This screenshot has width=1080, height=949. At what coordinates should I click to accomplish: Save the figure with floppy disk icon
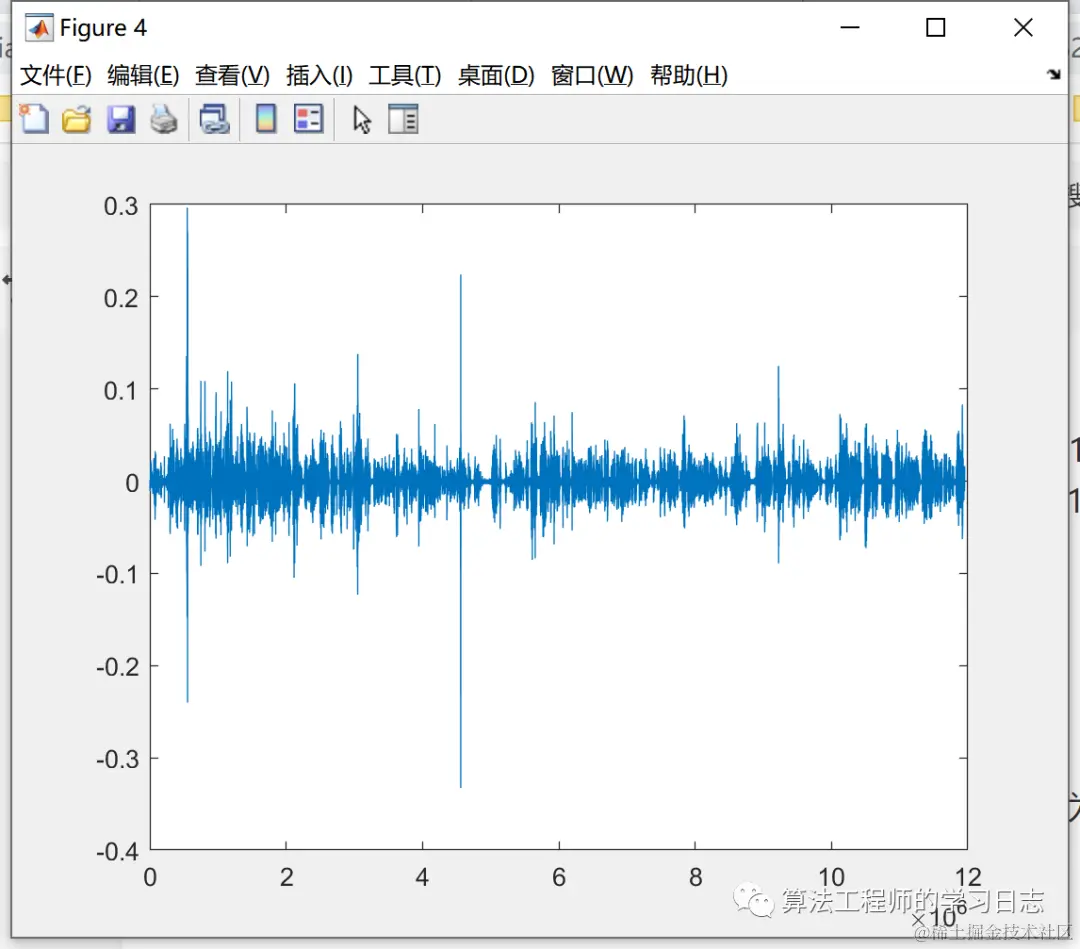coord(121,119)
